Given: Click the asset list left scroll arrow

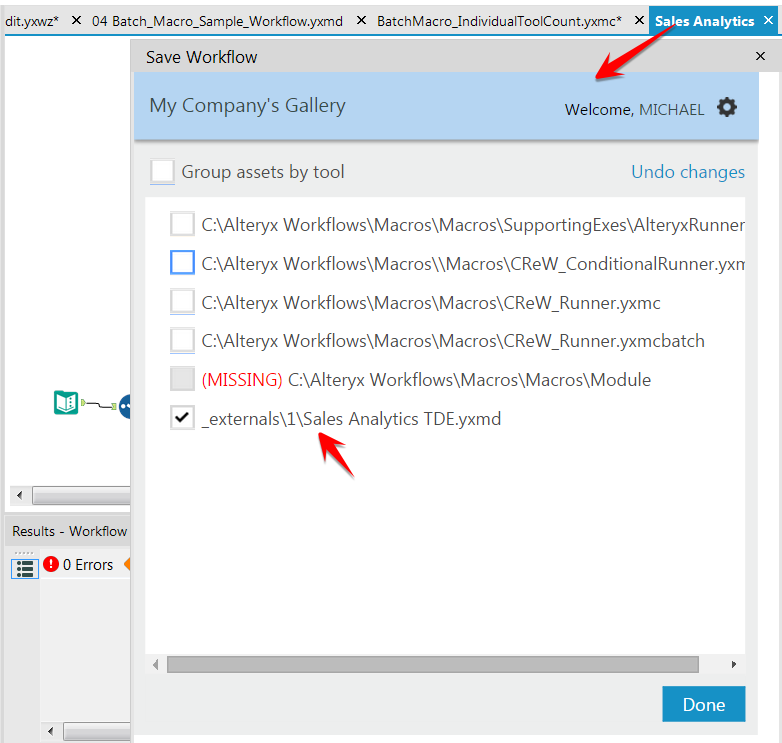Looking at the screenshot, I should (x=156, y=665).
